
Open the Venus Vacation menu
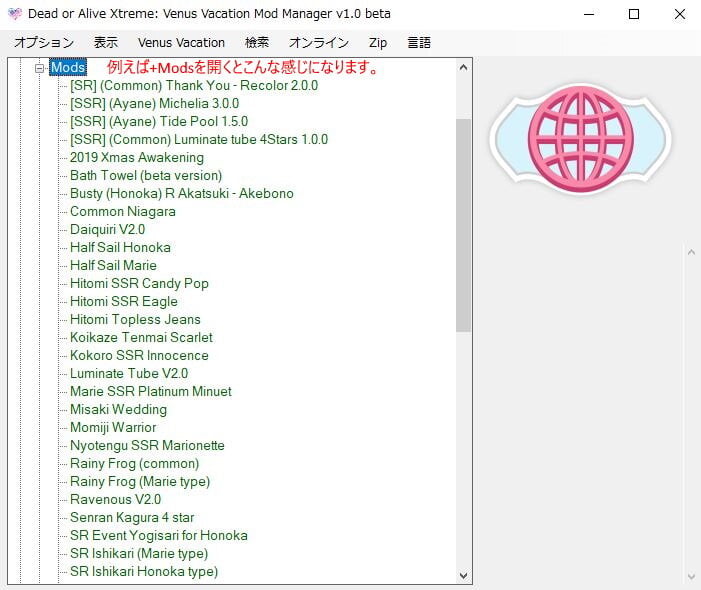[x=181, y=42]
